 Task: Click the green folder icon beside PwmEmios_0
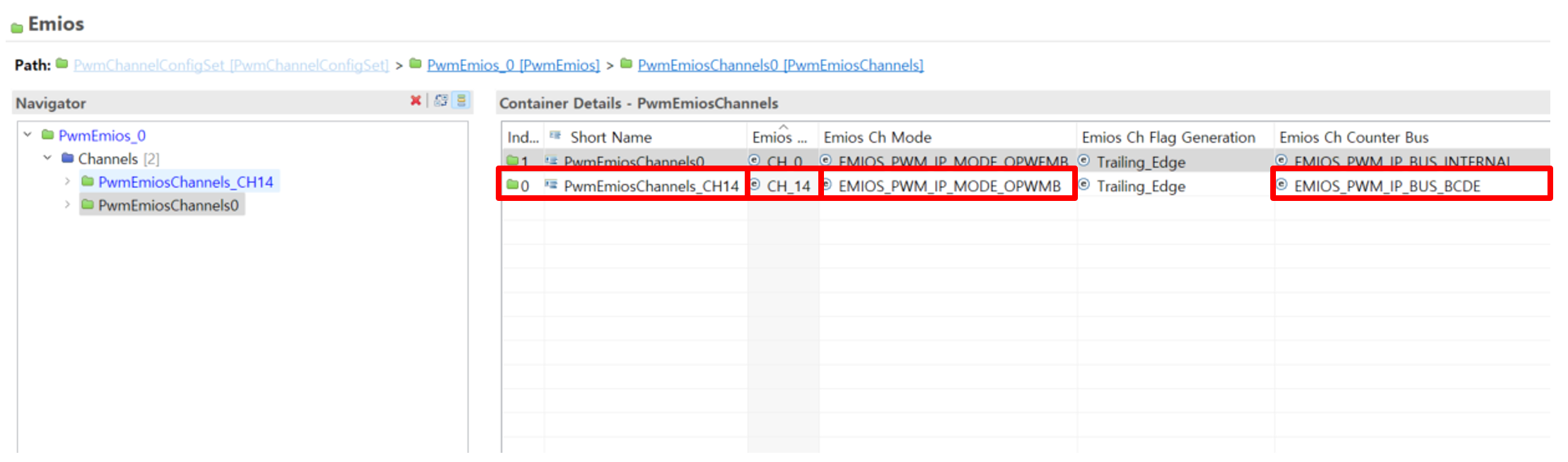(x=48, y=134)
